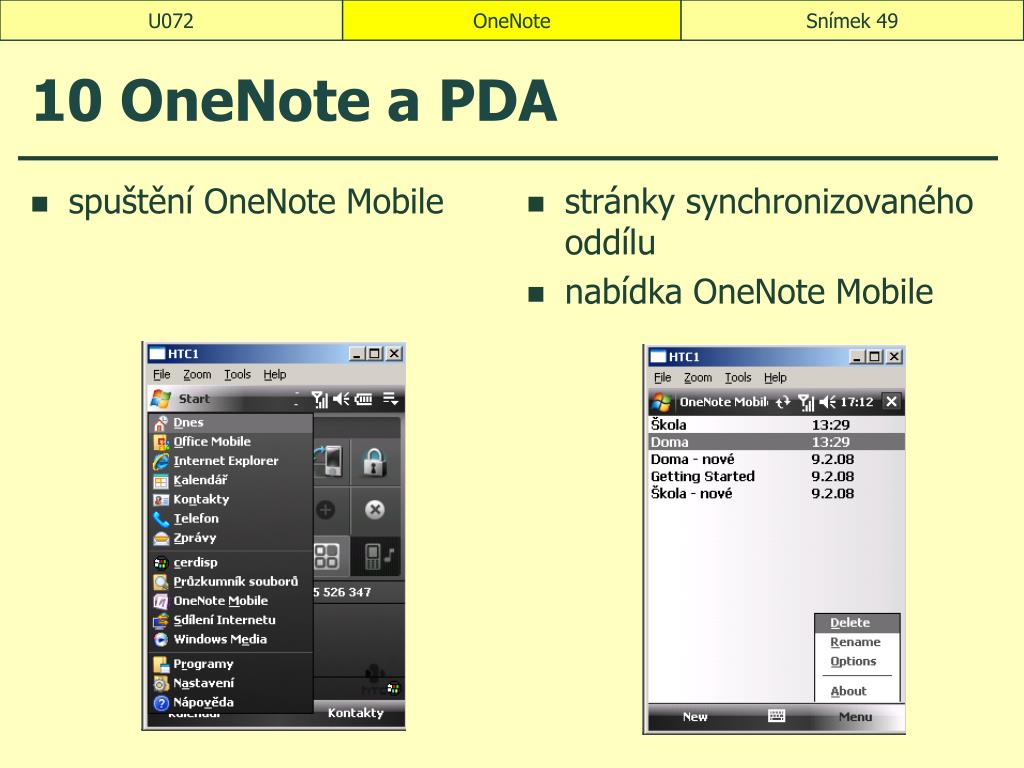Open File menu in Start-menu window

click(x=161, y=374)
